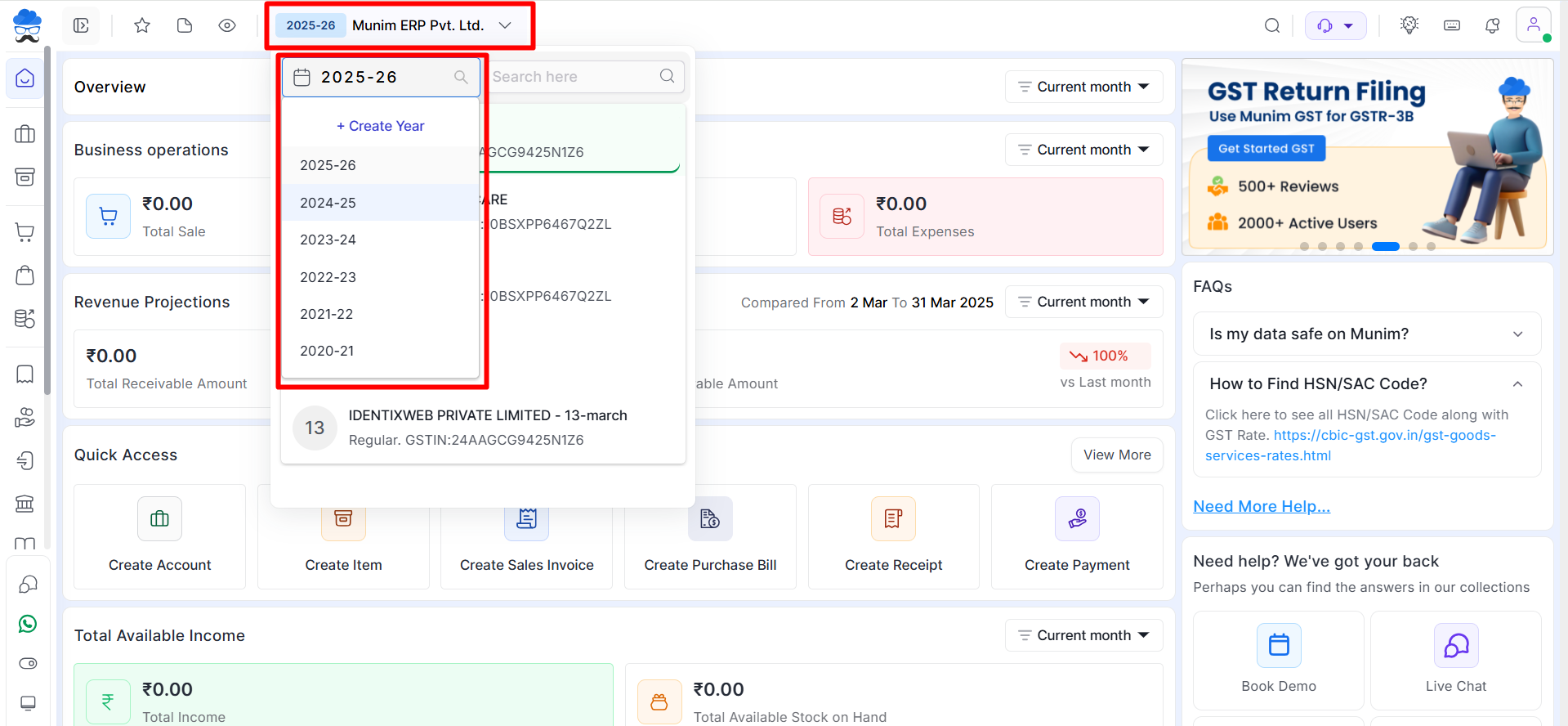1568x726 pixels.
Task: Open the global search magnifier icon
Action: [1272, 25]
